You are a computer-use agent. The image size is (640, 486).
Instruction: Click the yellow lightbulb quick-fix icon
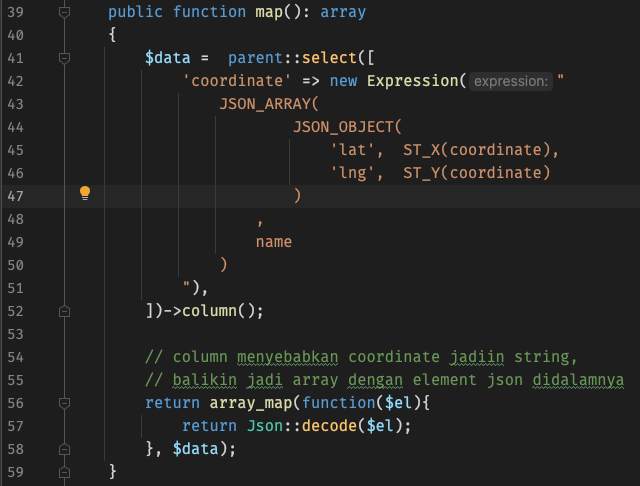[x=85, y=194]
